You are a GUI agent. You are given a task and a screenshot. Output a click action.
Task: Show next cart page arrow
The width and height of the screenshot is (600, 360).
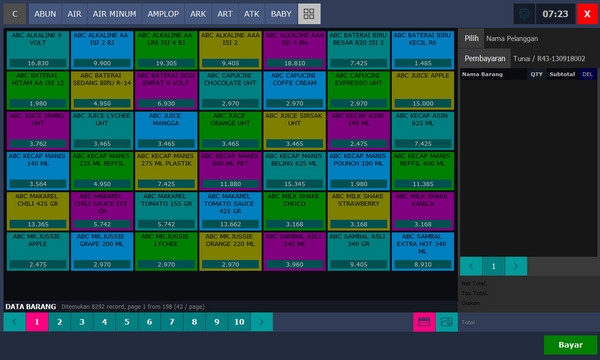pos(516,266)
